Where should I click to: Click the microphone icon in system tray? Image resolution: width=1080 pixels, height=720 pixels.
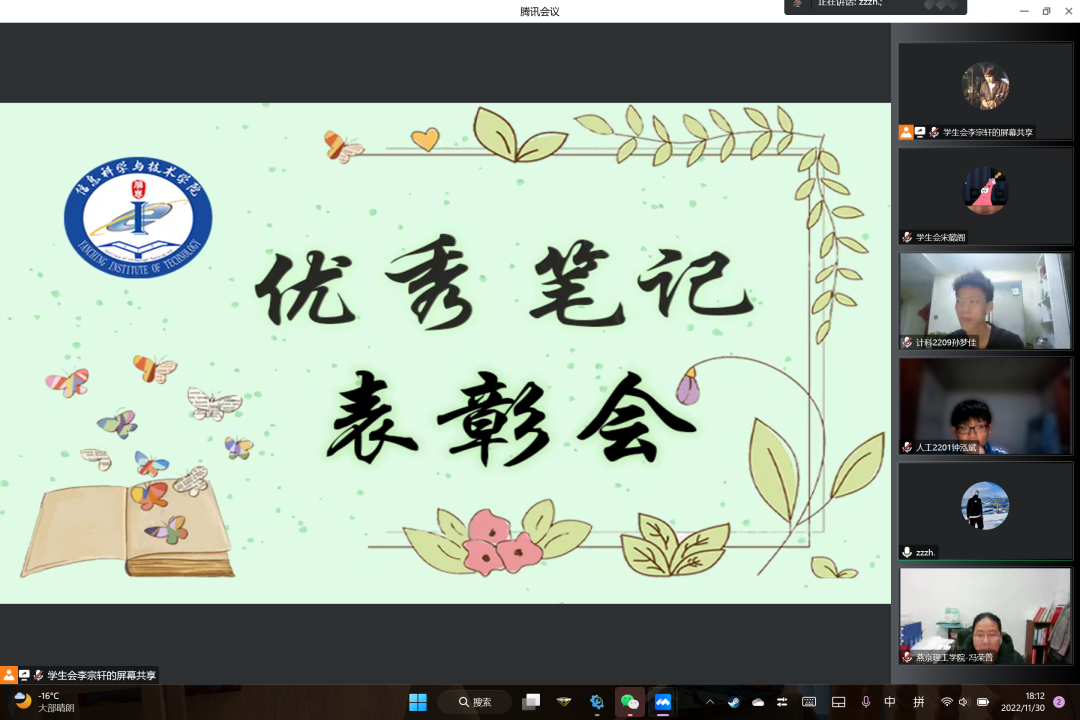point(866,702)
